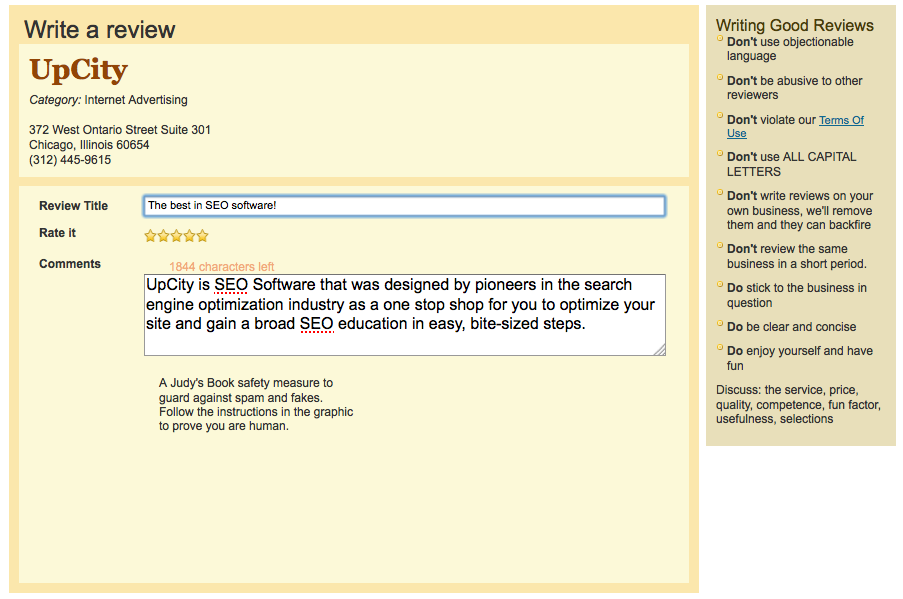Viewport: 903px width, 599px height.
Task: Click the 'Writing Good Reviews' sidebar heading
Action: click(795, 25)
